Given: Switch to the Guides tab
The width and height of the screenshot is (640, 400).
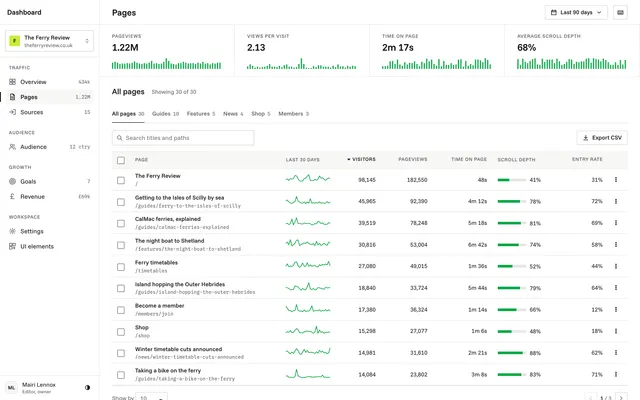Looking at the screenshot, I should (165, 114).
